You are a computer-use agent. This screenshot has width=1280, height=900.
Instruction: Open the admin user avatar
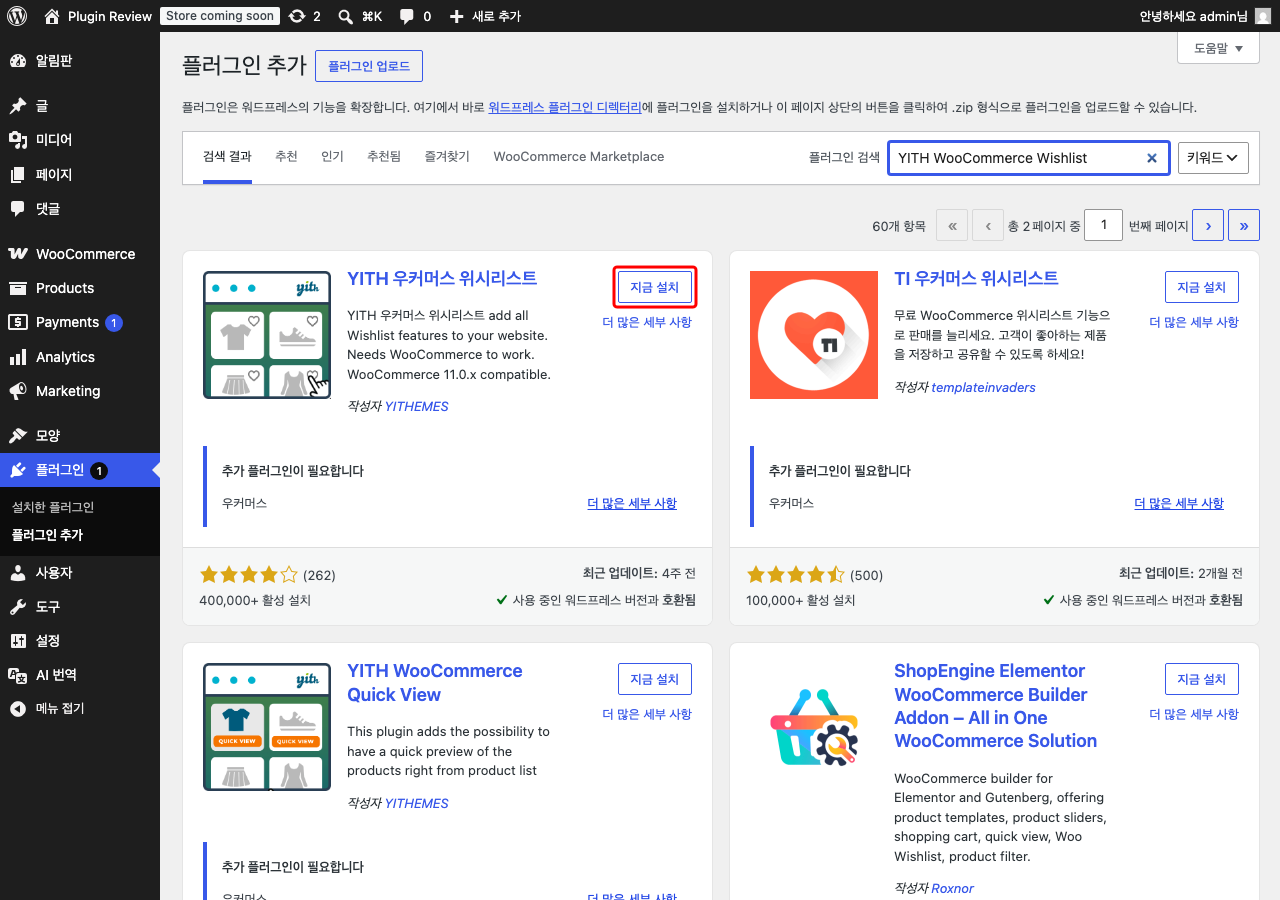(1263, 16)
